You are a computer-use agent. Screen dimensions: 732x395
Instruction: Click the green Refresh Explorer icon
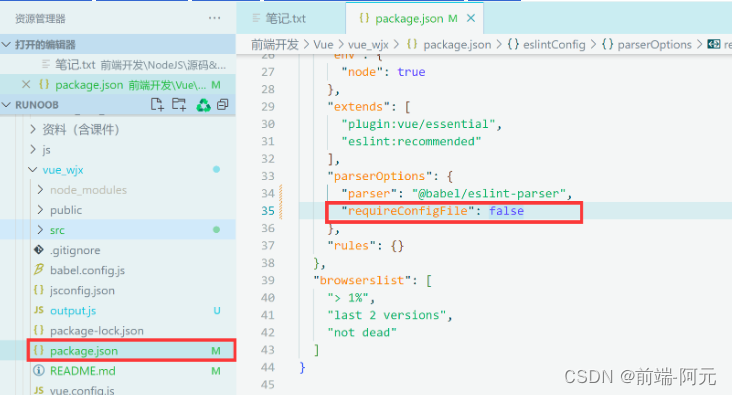click(x=203, y=105)
